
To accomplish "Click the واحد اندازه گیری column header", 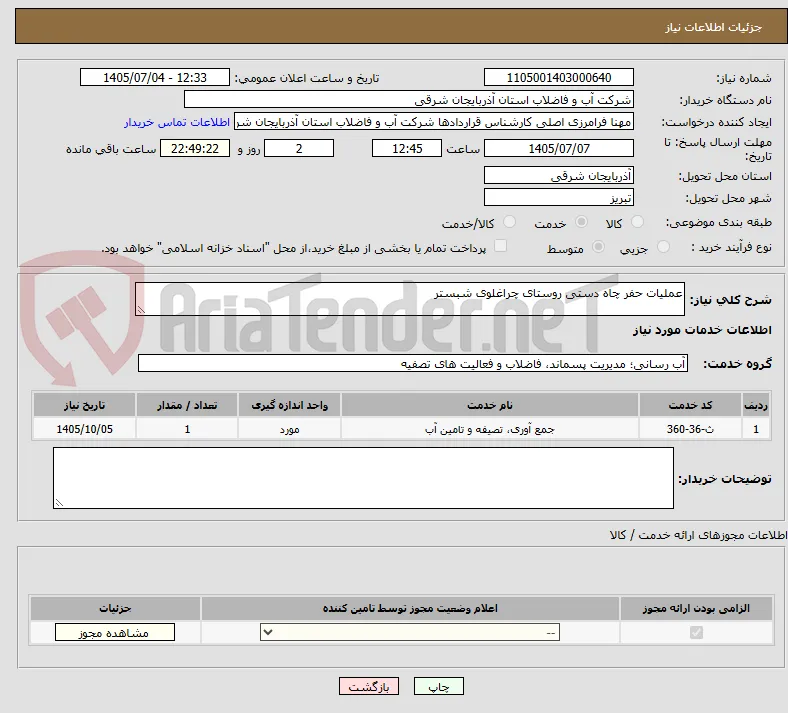I will click(x=289, y=405).
